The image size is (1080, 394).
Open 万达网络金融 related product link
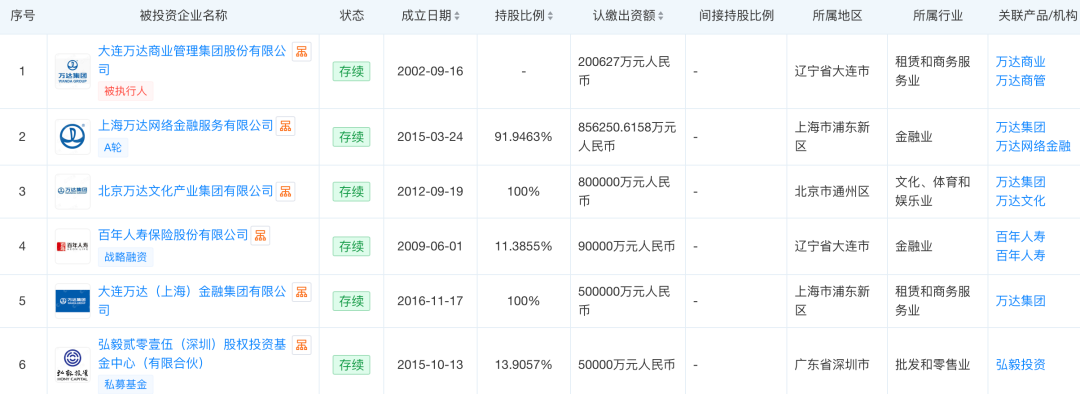[x=1033, y=146]
